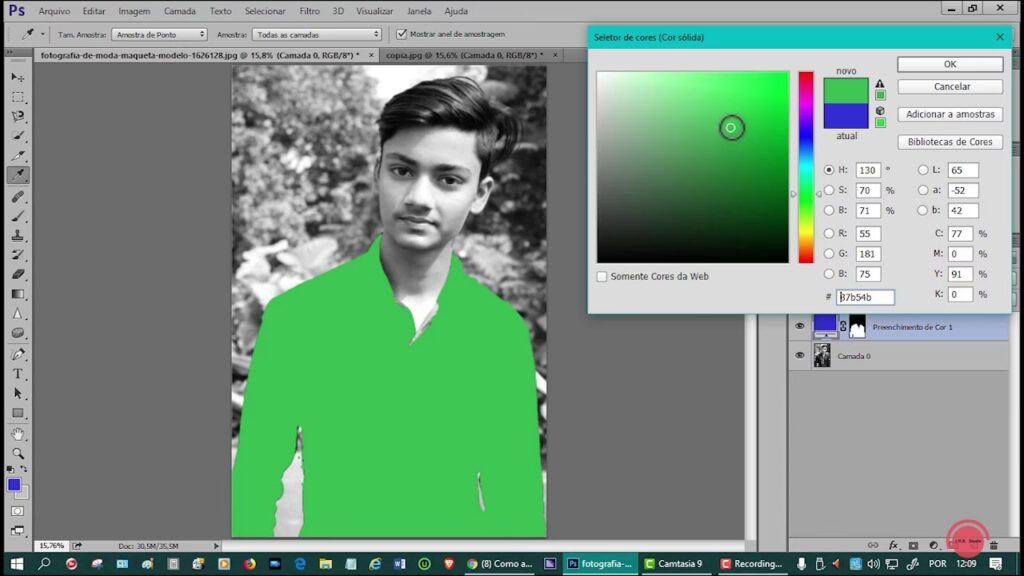Screen dimensions: 1024x576
Task: Hide the Preenchimento de Cor 1 layer
Action: 799,326
